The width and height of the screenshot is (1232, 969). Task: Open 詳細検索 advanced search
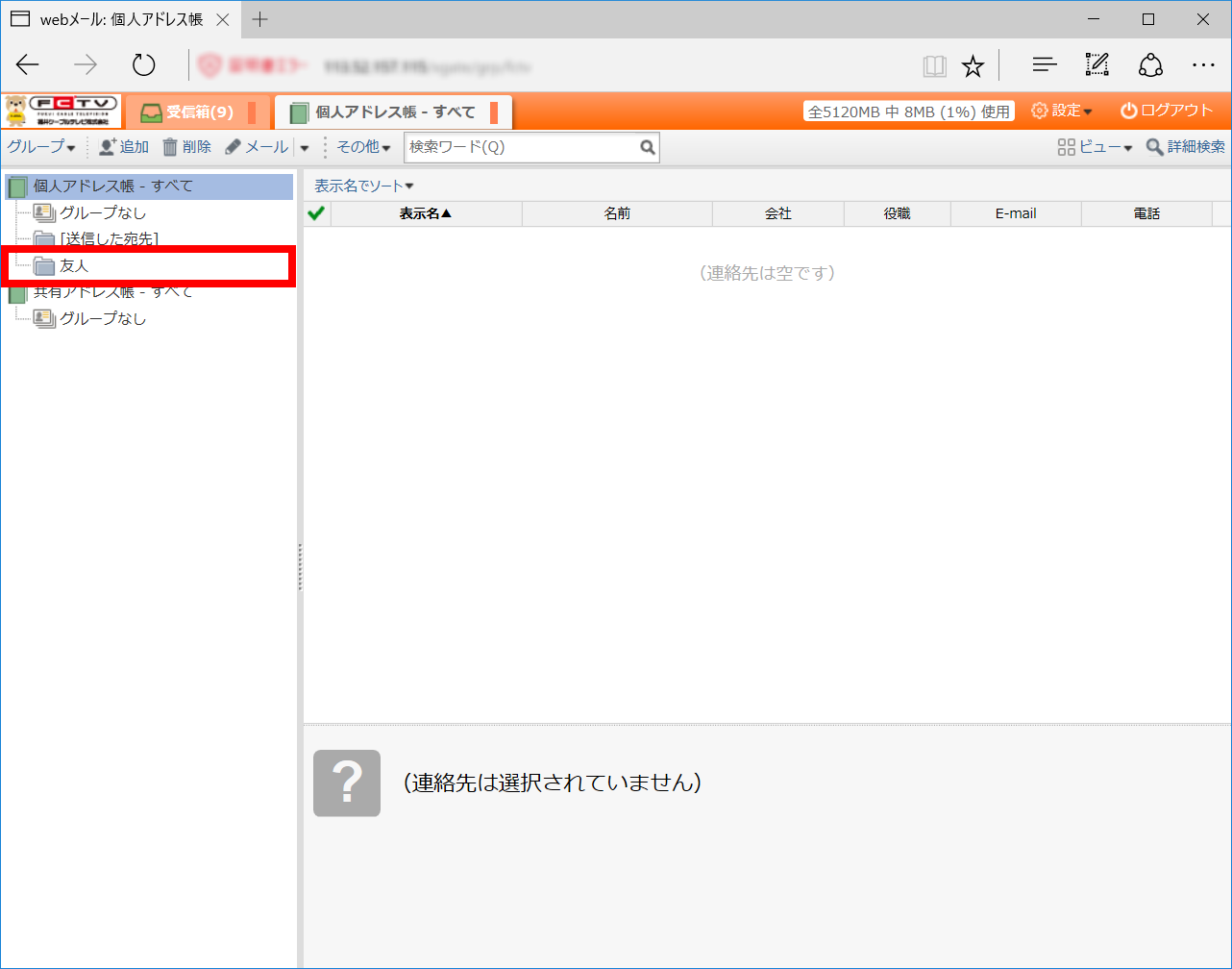pos(1186,147)
